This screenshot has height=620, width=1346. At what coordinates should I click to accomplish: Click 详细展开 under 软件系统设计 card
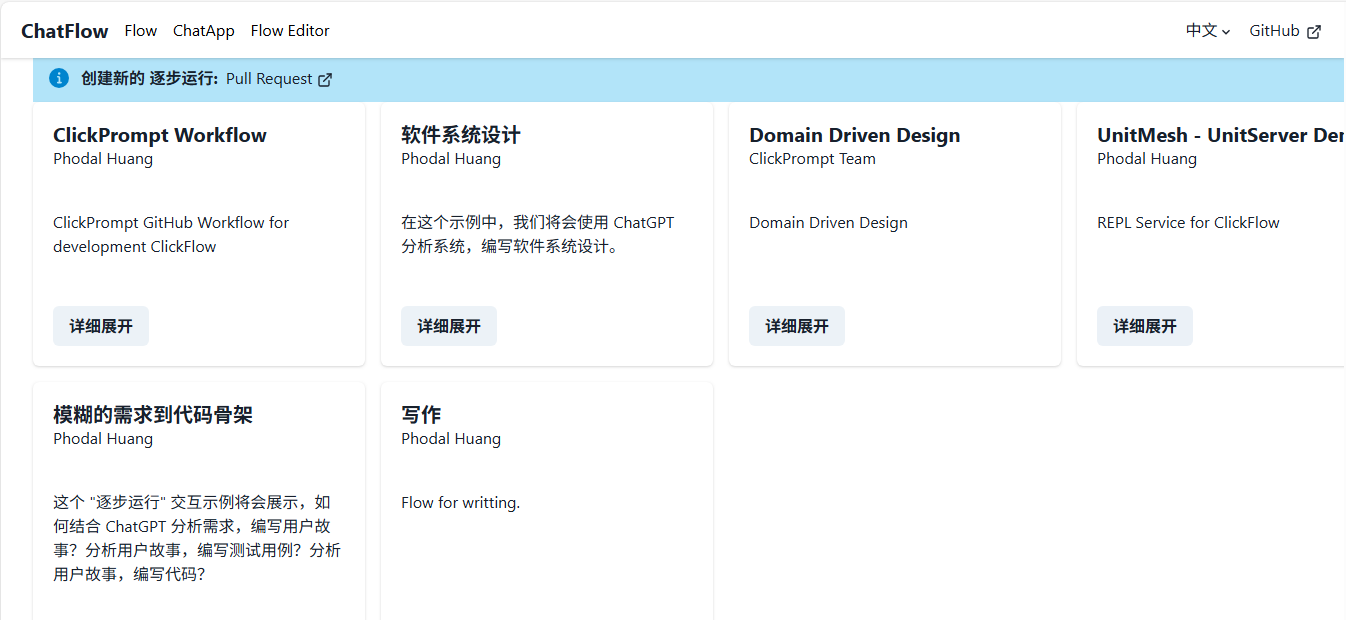coord(449,326)
